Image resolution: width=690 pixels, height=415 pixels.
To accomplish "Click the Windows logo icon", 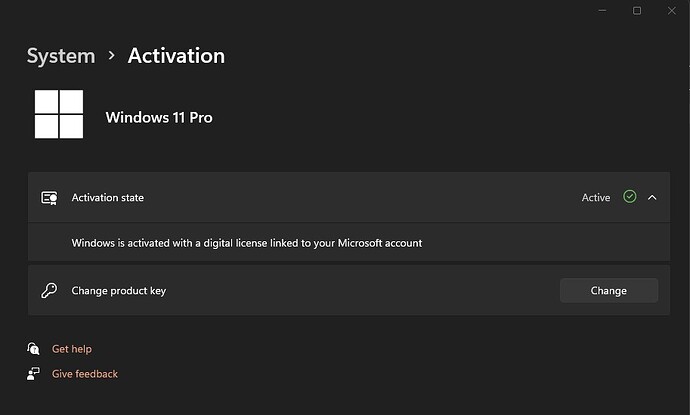I will (x=59, y=114).
